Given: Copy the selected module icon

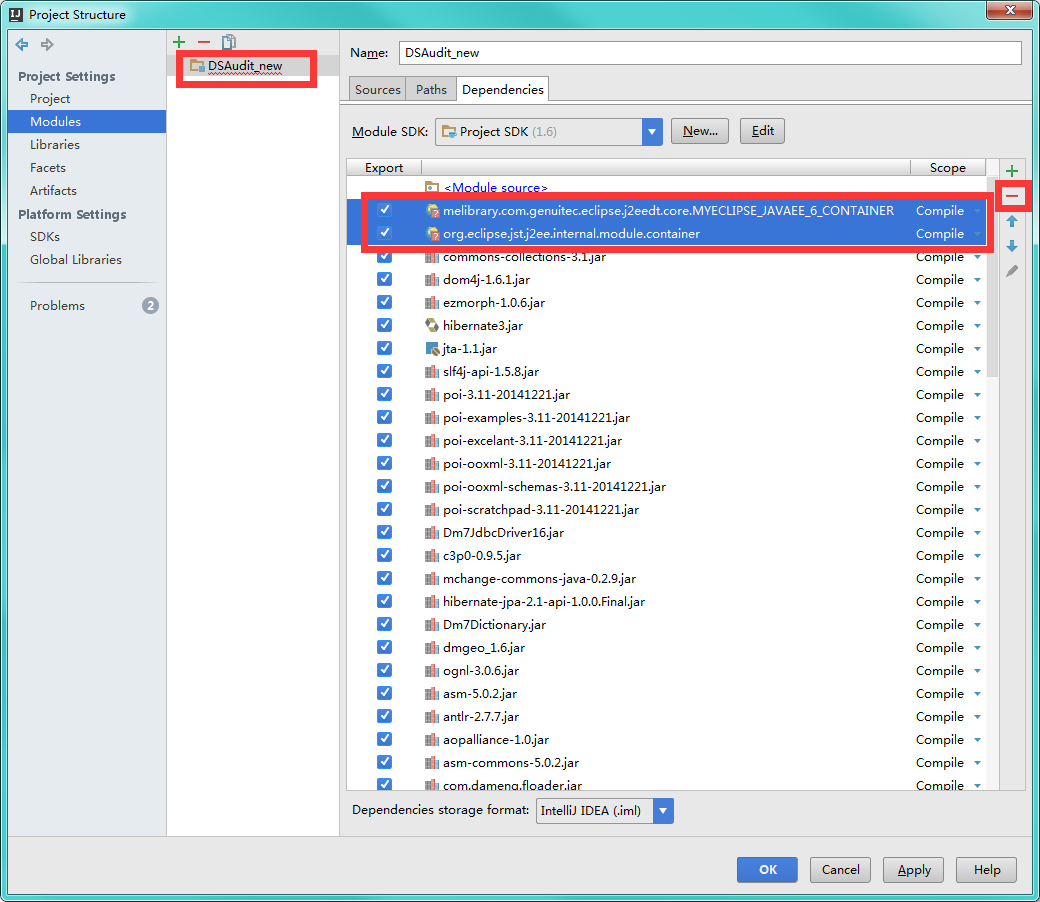Looking at the screenshot, I should (x=229, y=42).
